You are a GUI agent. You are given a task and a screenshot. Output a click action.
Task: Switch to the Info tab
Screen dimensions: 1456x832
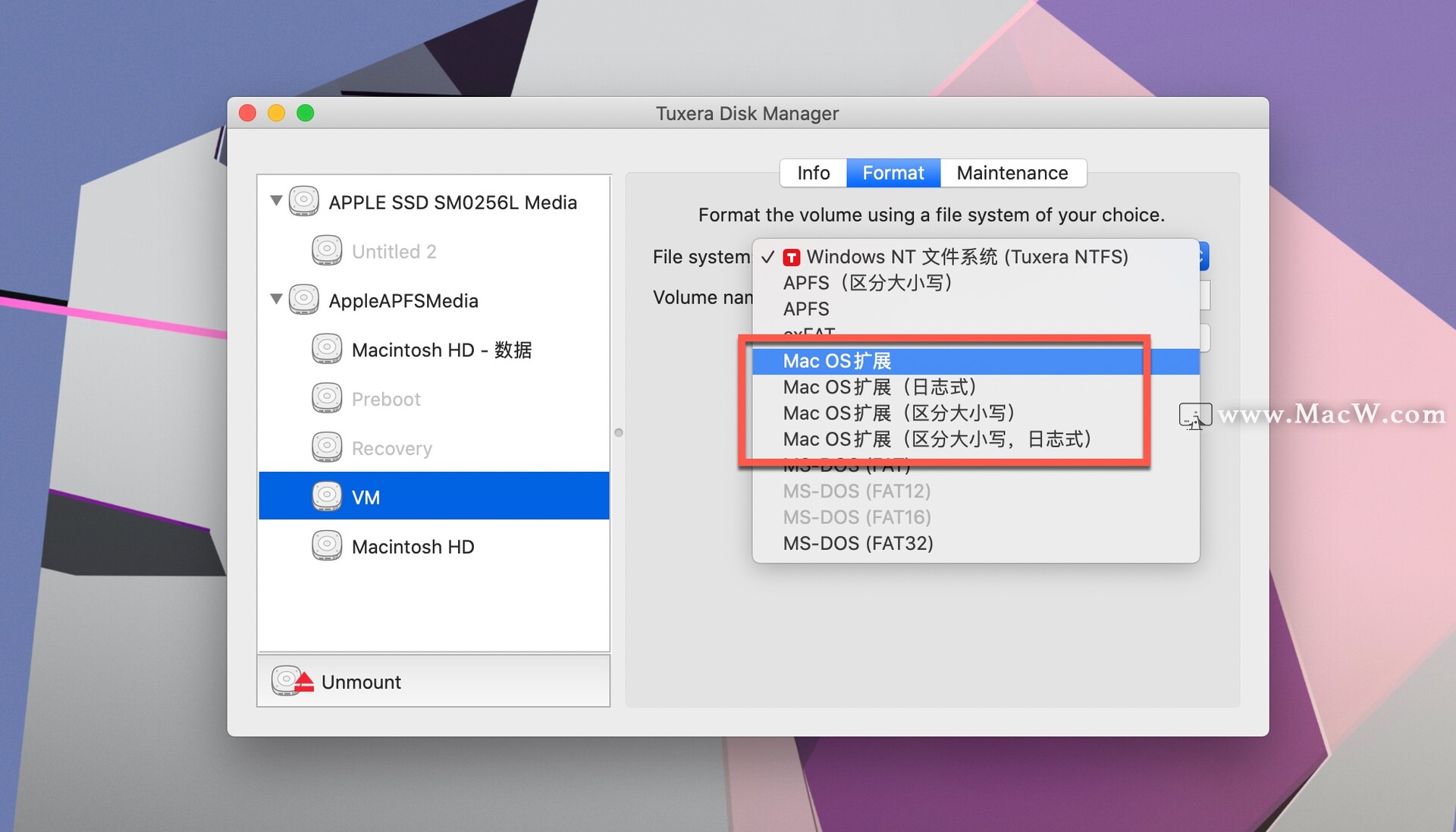[x=812, y=172]
